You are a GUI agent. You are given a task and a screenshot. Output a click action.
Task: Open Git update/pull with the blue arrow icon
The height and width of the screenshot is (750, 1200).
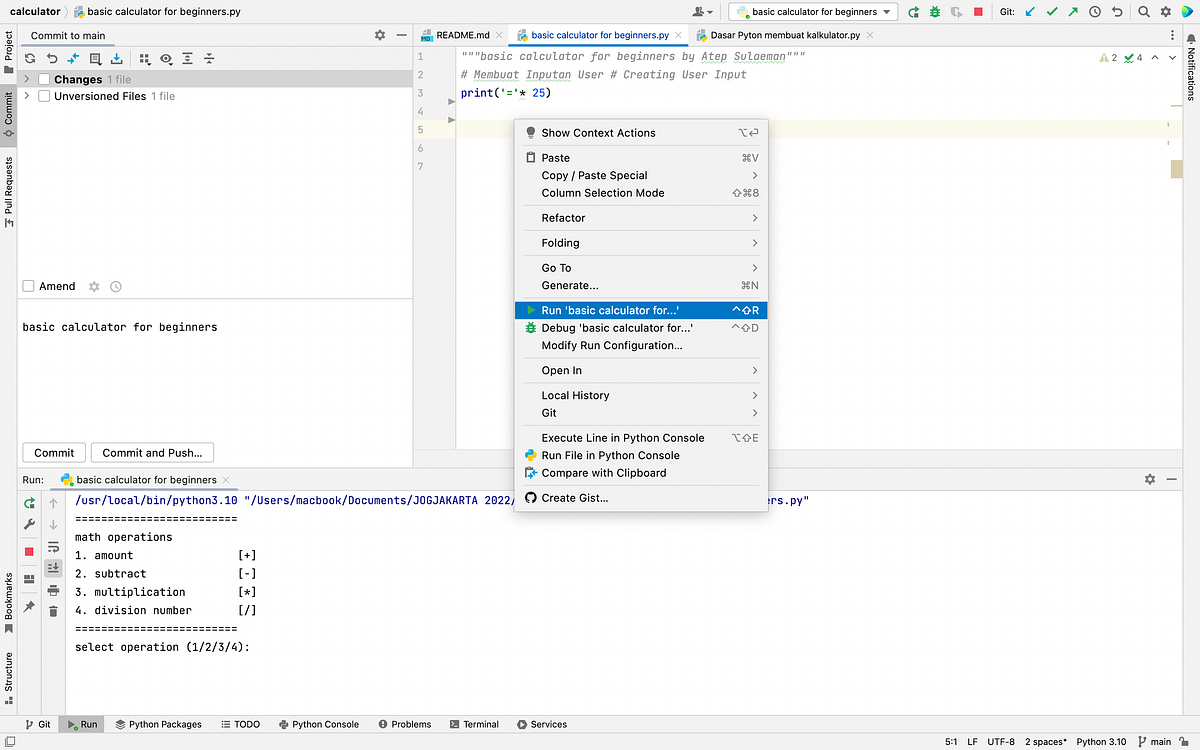1029,11
